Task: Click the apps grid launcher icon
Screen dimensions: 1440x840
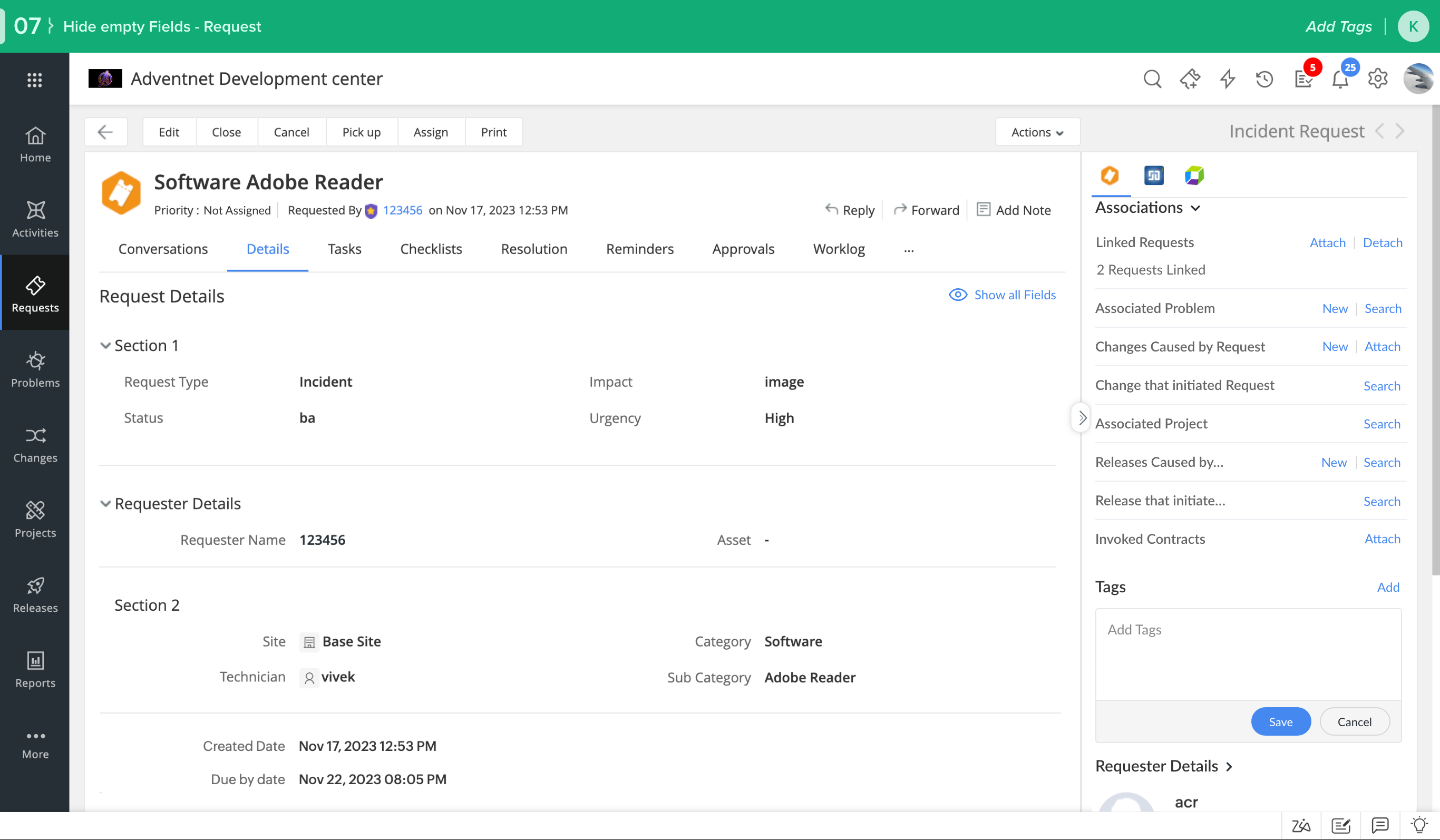Action: [x=35, y=80]
